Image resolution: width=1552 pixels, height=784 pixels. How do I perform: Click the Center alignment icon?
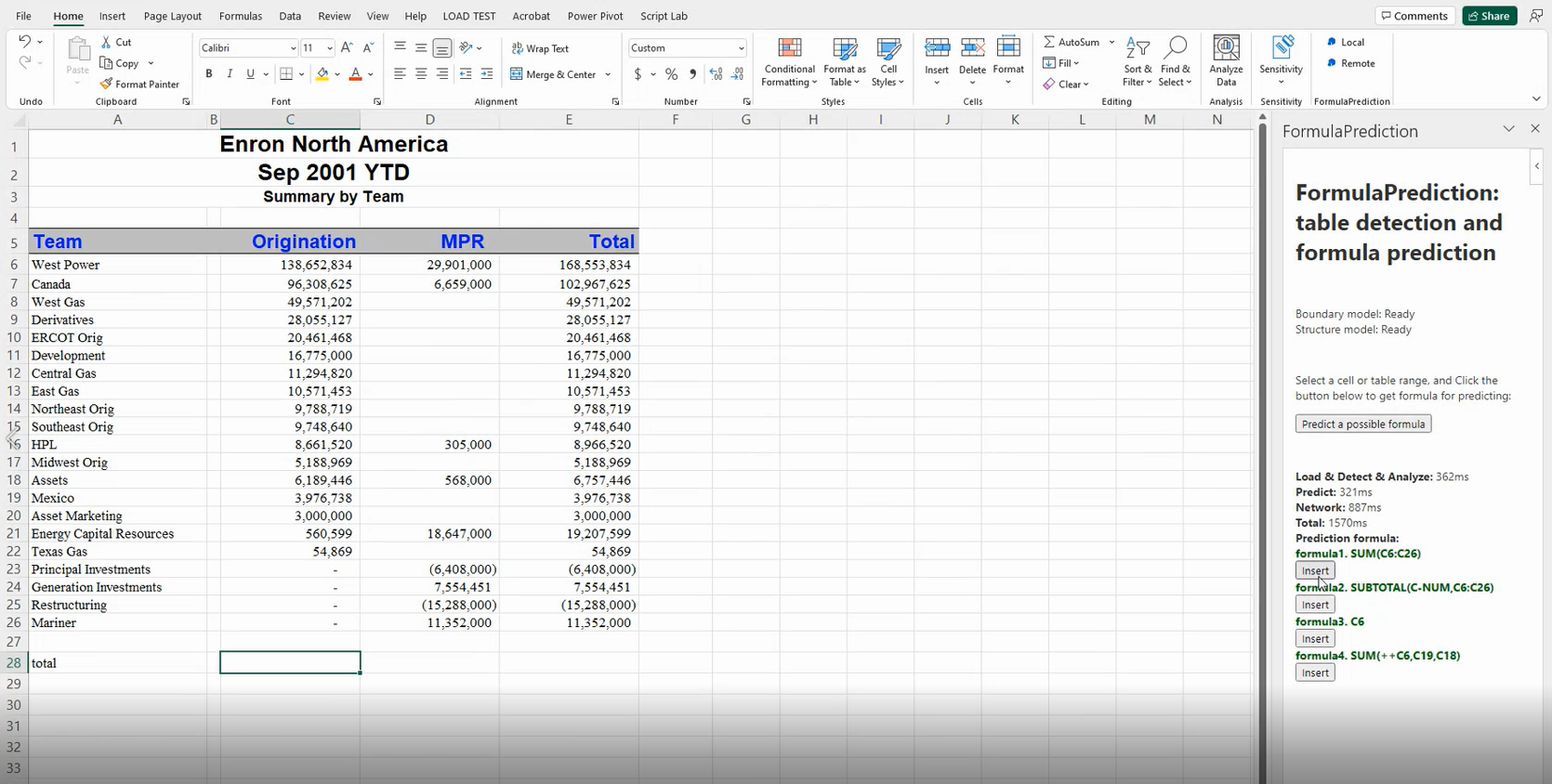[x=421, y=74]
